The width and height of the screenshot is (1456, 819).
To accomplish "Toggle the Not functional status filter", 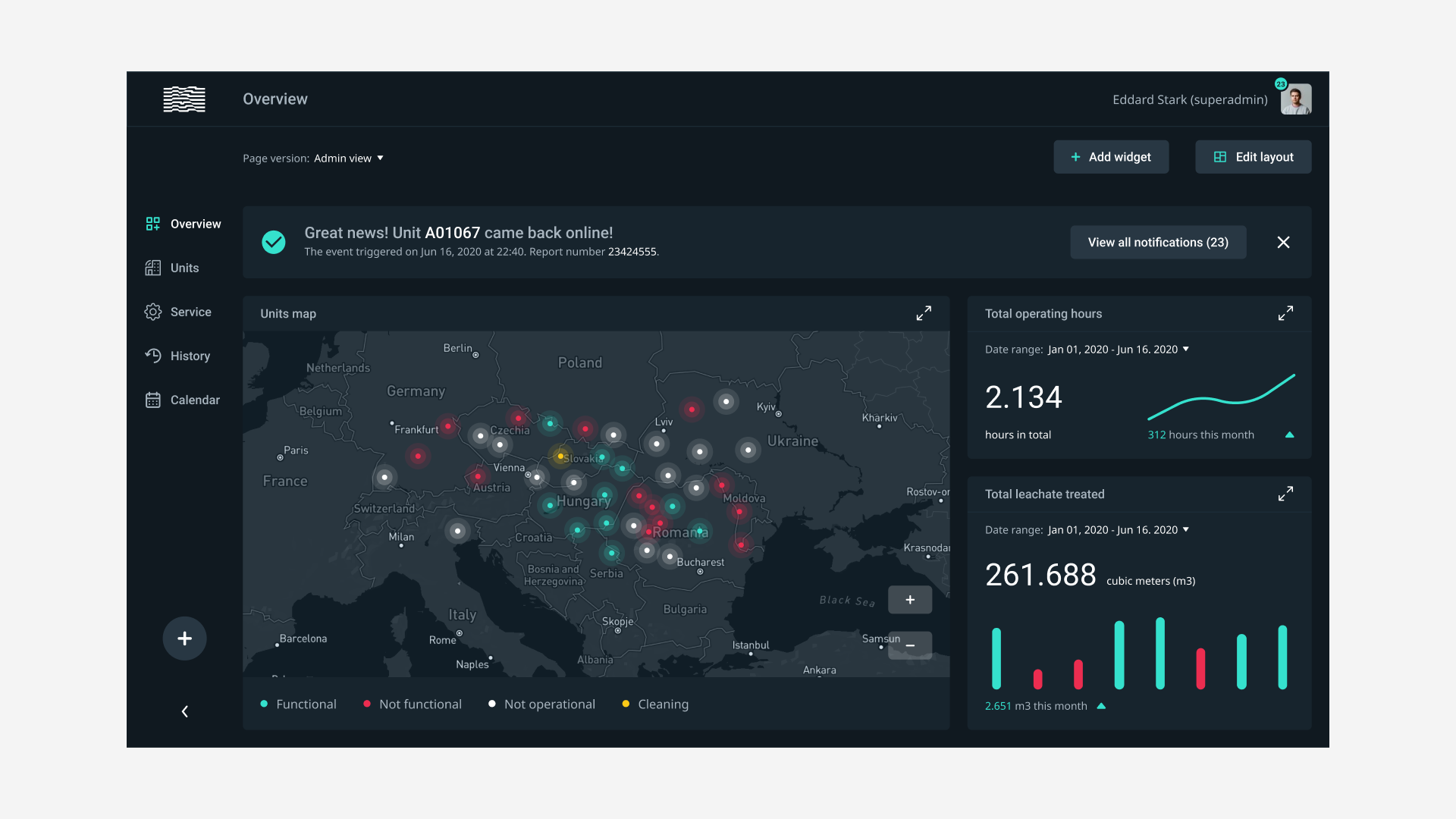I will pos(413,704).
